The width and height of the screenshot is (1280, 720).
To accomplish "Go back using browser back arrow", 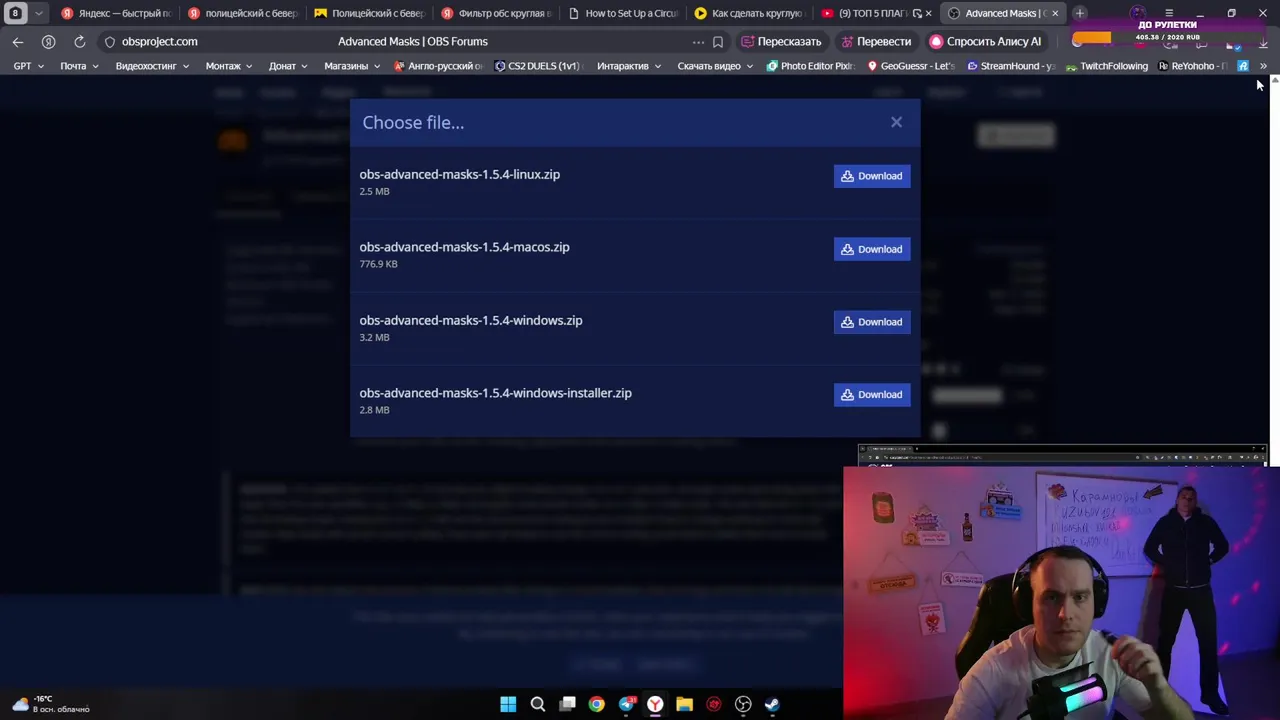I will (18, 41).
